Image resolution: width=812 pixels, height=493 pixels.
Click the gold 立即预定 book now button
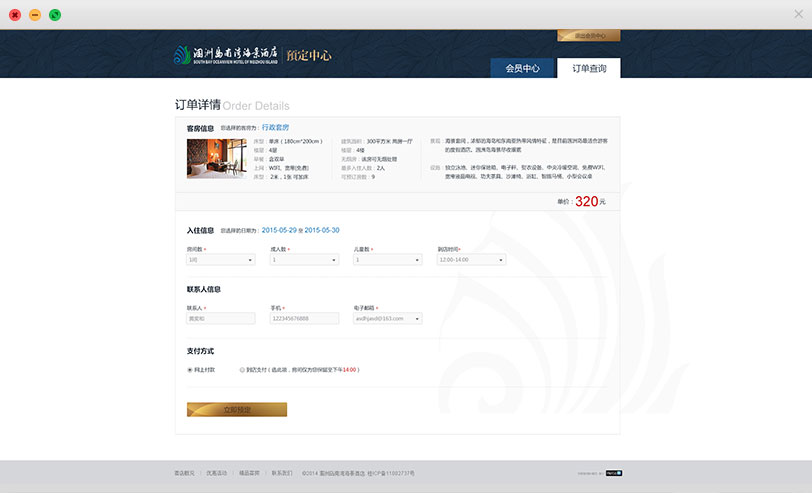237,410
